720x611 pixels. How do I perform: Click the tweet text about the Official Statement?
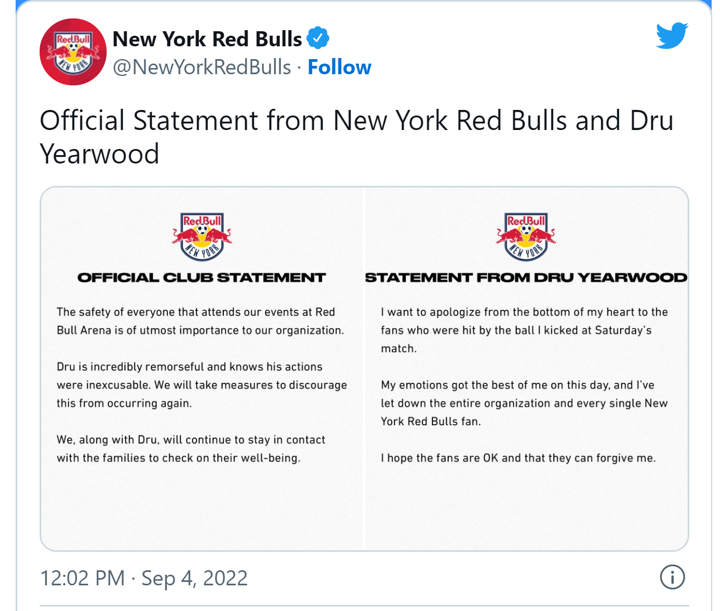click(x=356, y=122)
